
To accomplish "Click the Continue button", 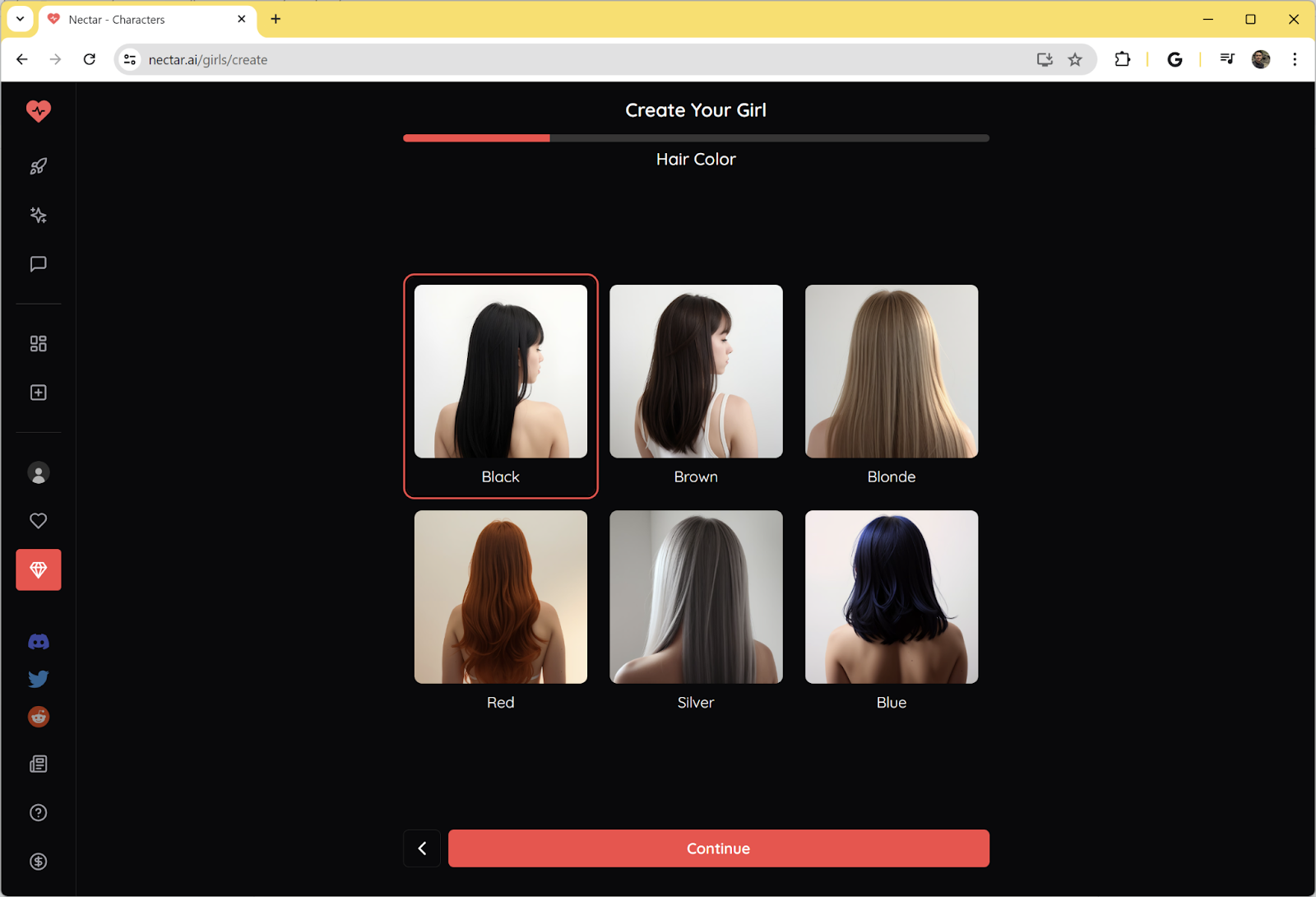I will click(719, 848).
